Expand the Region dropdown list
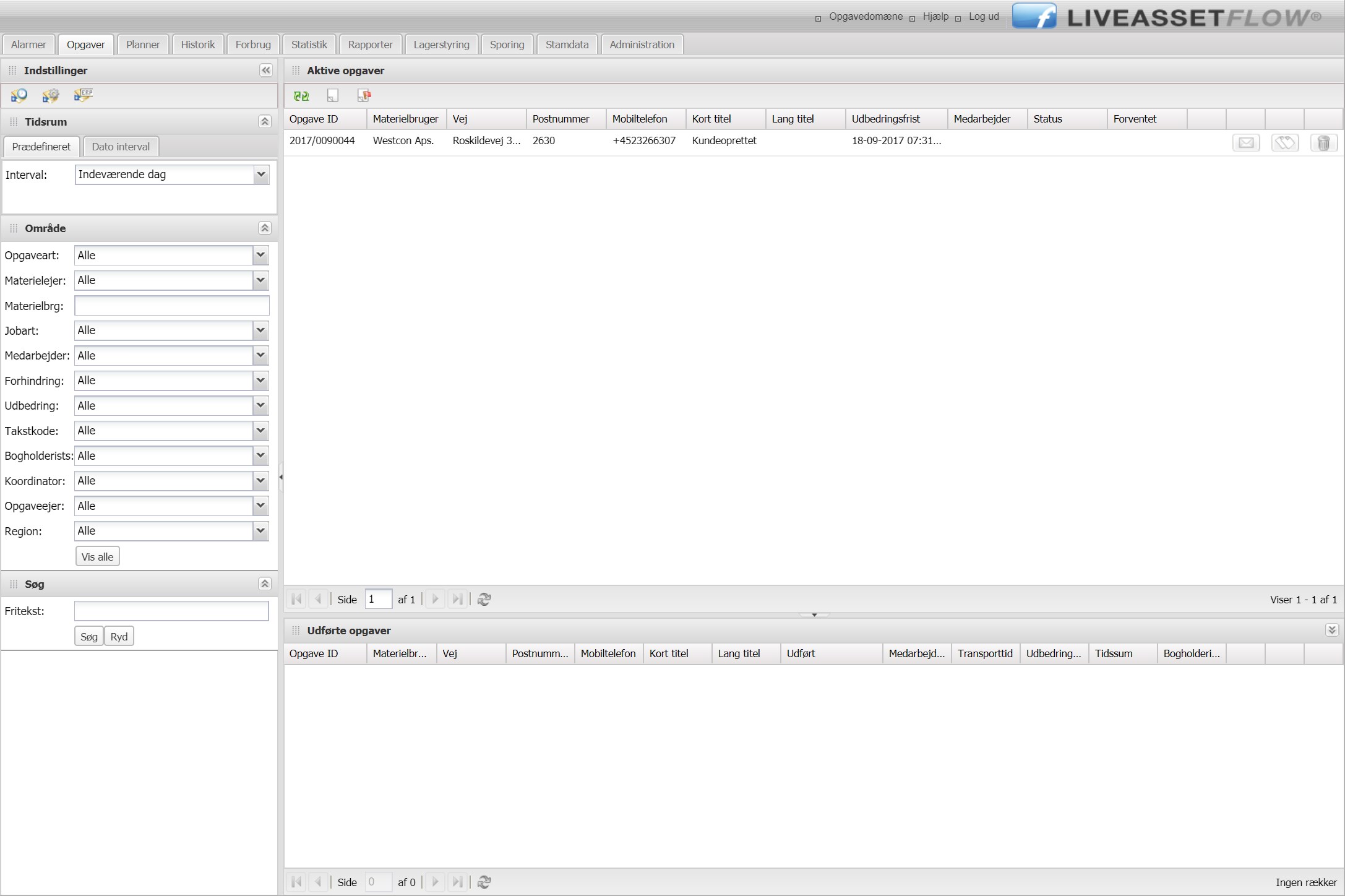Viewport: 1345px width, 896px height. pyautogui.click(x=260, y=531)
